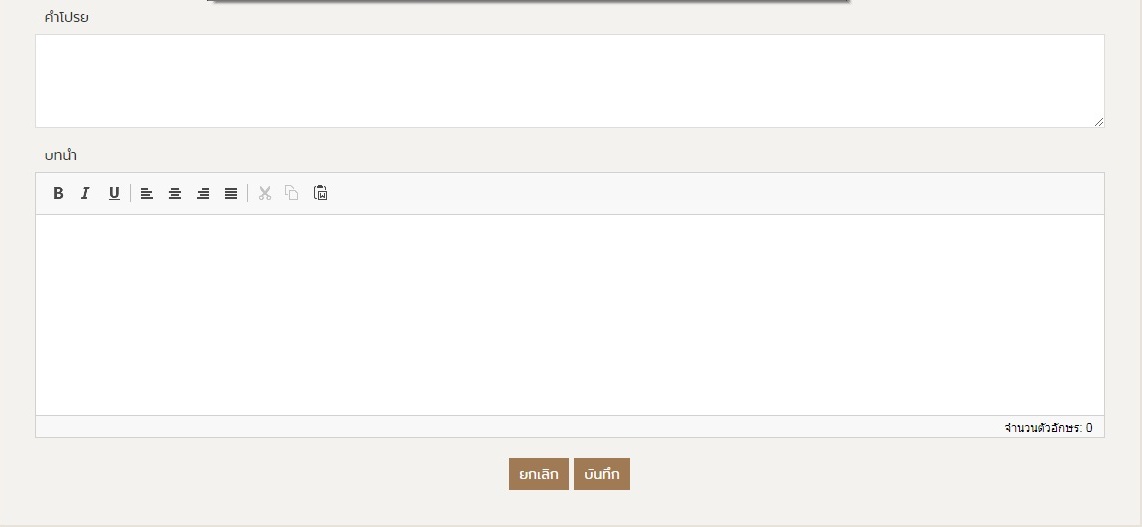Toggle bold formatting in the บทนำ editor
Viewport: 1142px width, 527px height.
58,193
